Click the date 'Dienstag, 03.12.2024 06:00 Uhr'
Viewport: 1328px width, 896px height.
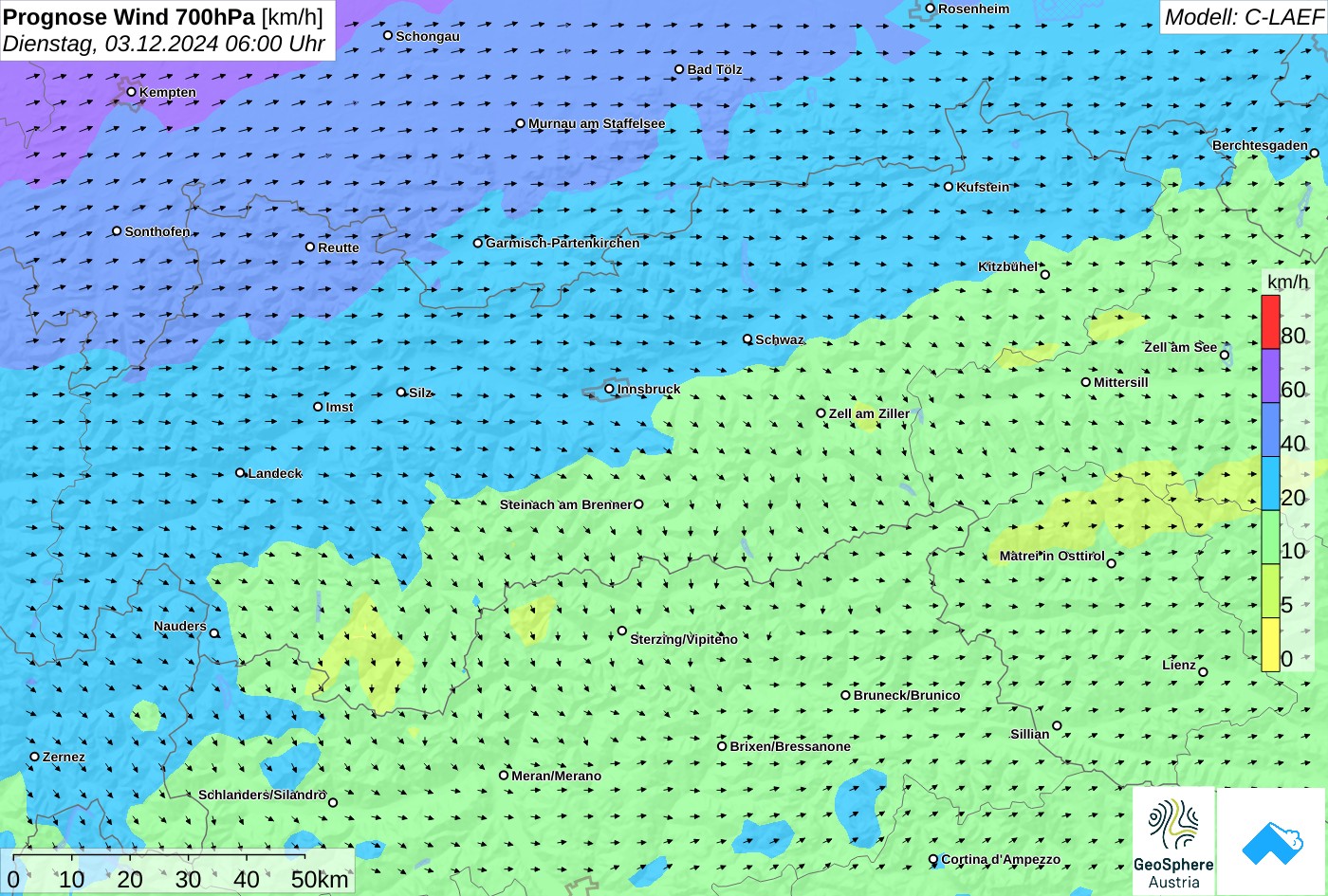[x=164, y=44]
